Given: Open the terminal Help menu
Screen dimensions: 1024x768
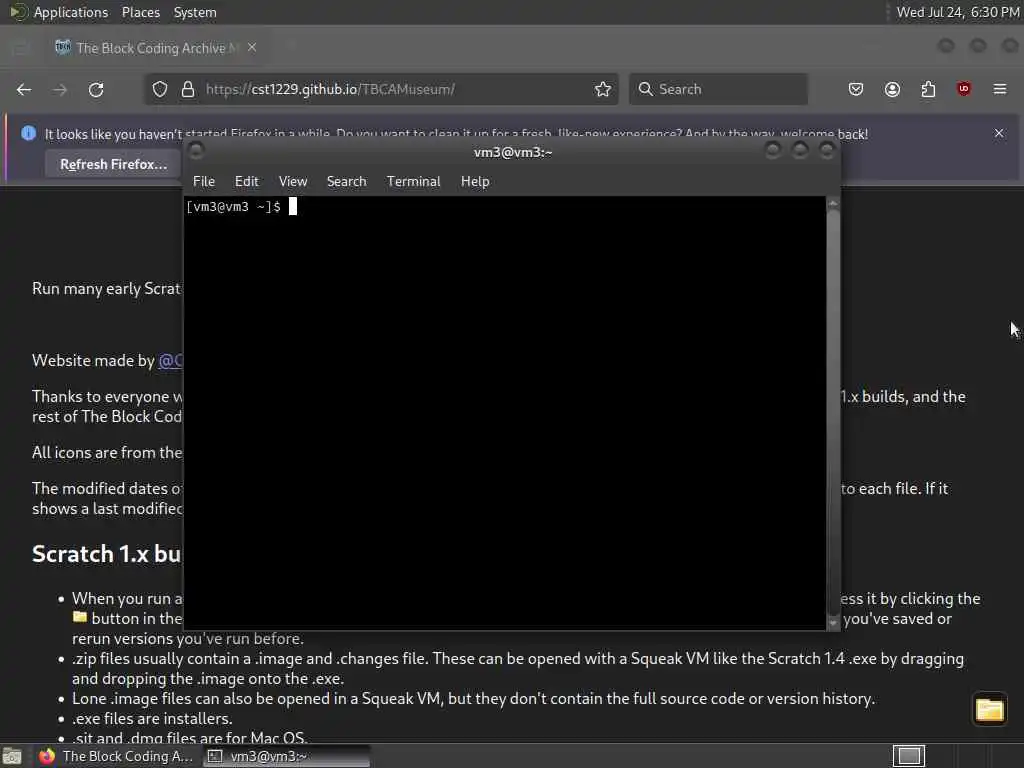Looking at the screenshot, I should (475, 182).
